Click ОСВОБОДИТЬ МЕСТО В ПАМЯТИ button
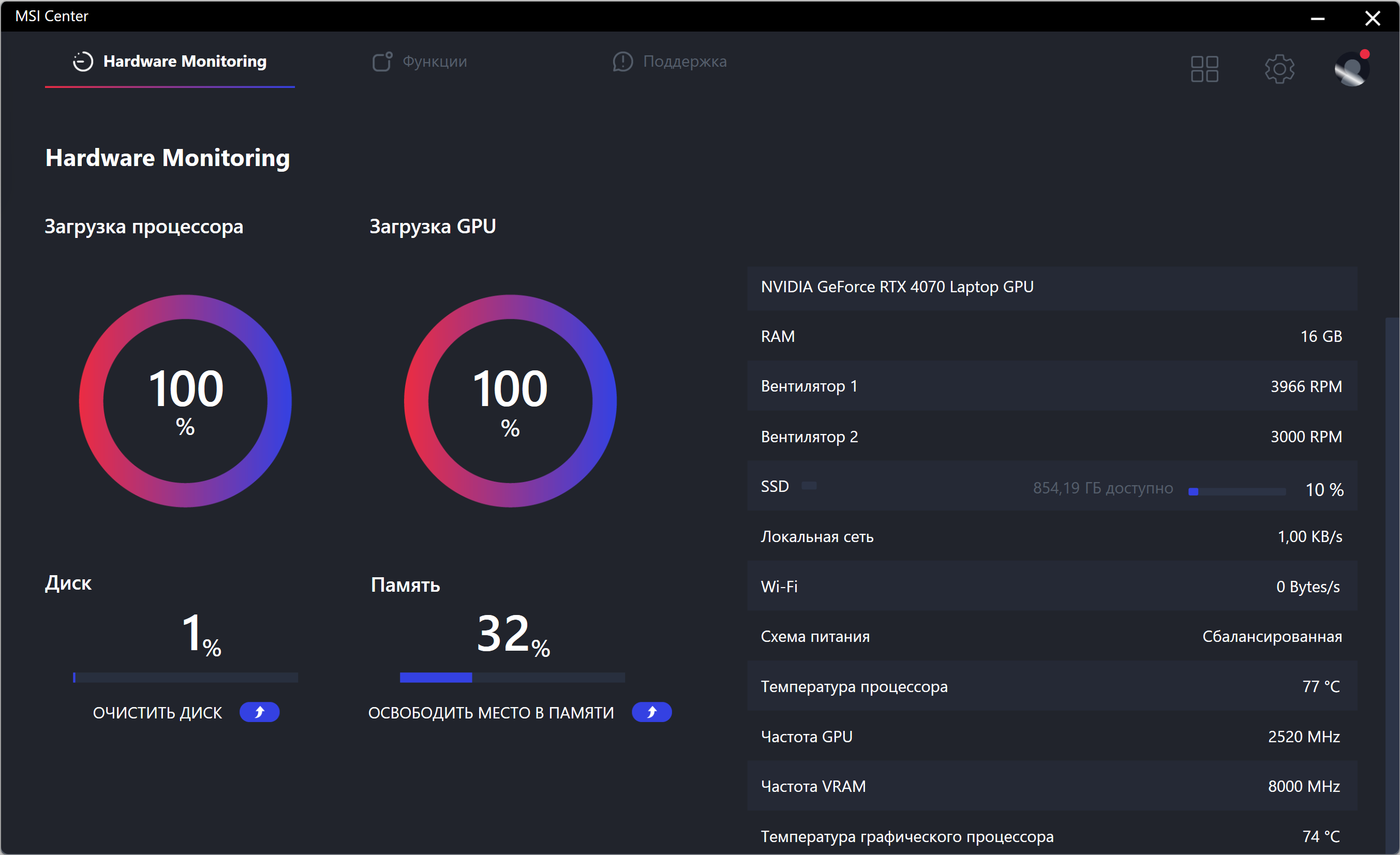Screen dimensions: 1400x855 click(491, 712)
